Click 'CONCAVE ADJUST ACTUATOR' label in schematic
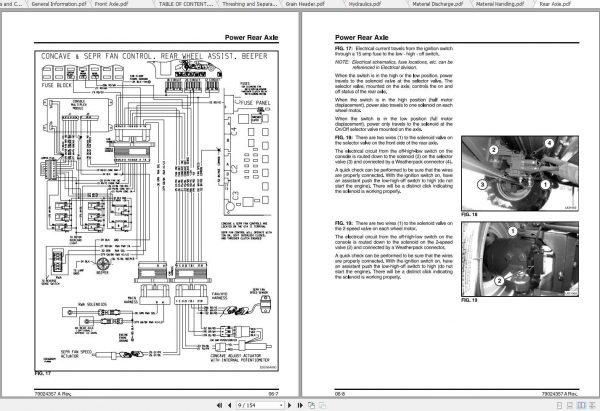Image resolution: width=600 pixels, height=411 pixels. [x=240, y=358]
